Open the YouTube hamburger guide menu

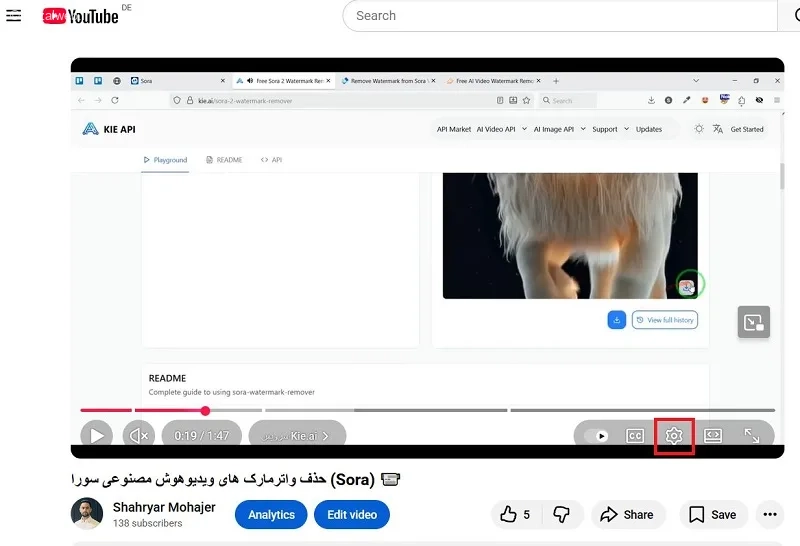[14, 16]
